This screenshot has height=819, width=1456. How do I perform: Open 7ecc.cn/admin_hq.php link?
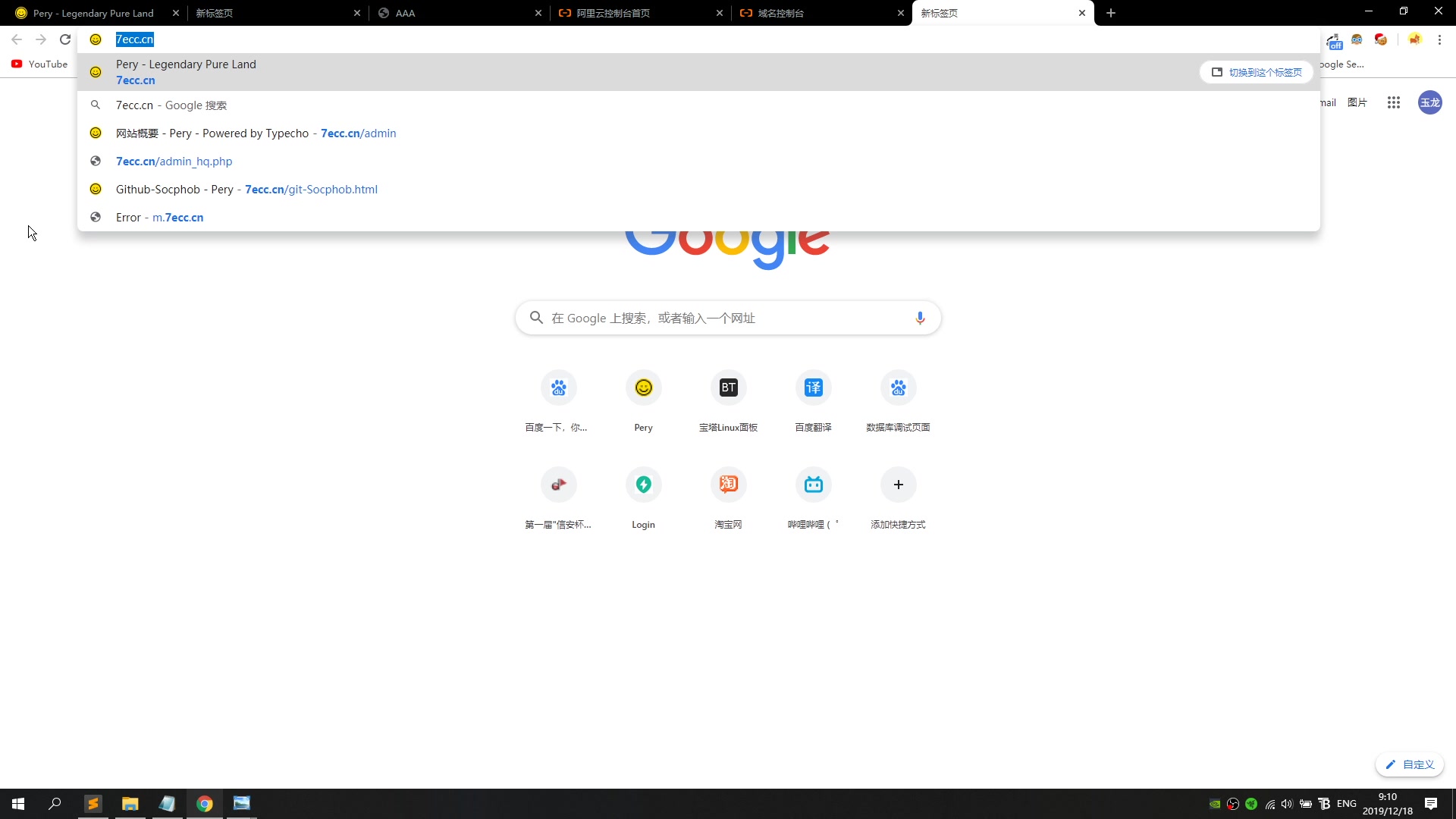[x=173, y=161]
